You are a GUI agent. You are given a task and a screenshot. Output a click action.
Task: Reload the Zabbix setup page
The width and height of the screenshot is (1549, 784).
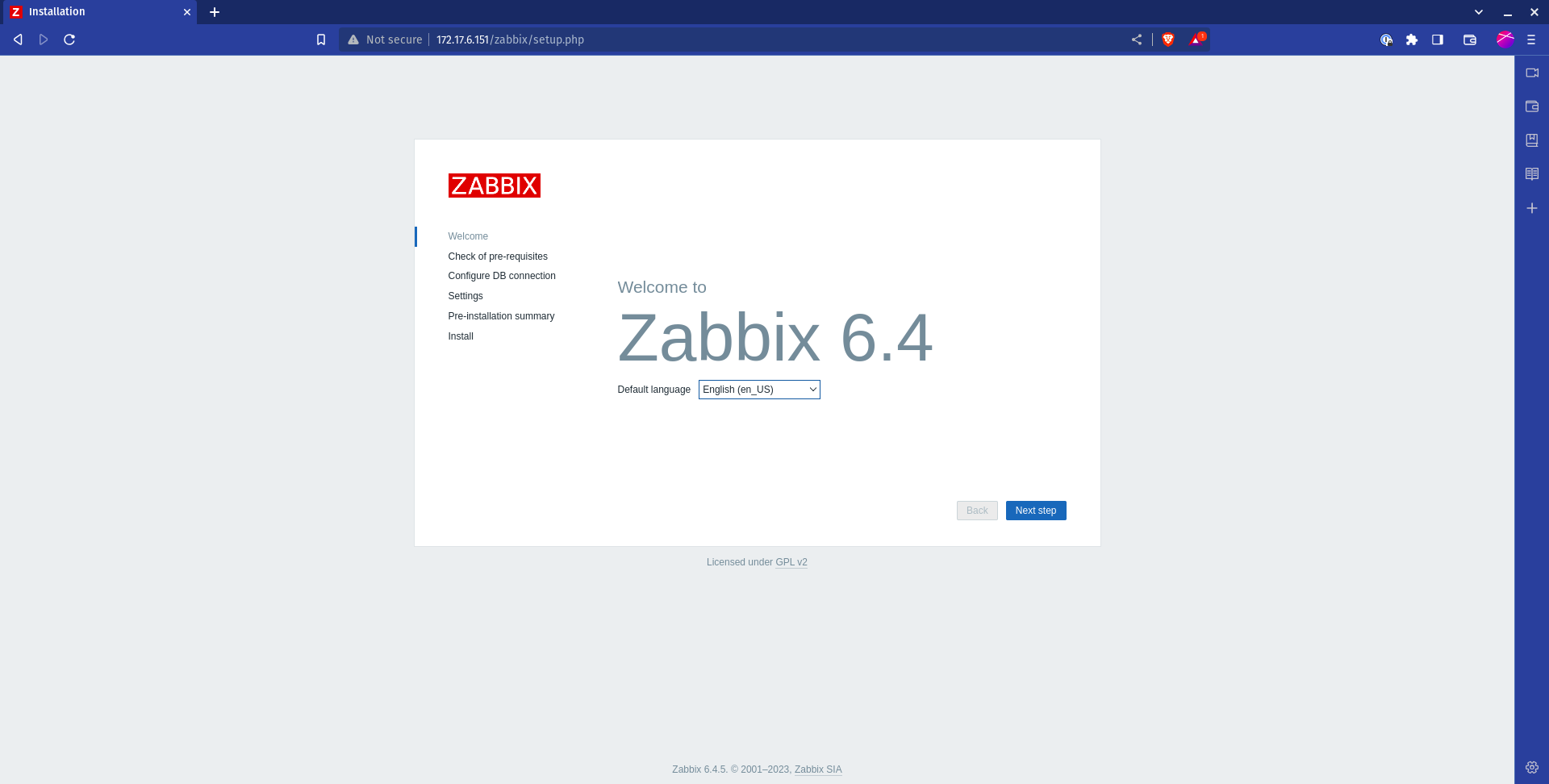coord(69,40)
